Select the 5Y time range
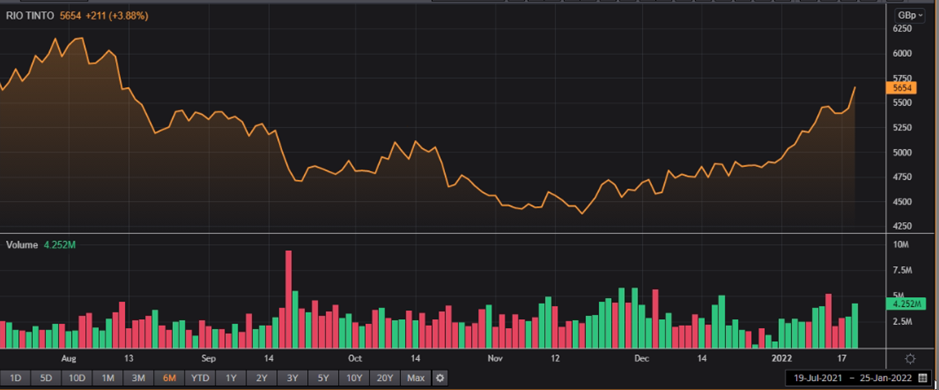The image size is (939, 390). tap(323, 378)
